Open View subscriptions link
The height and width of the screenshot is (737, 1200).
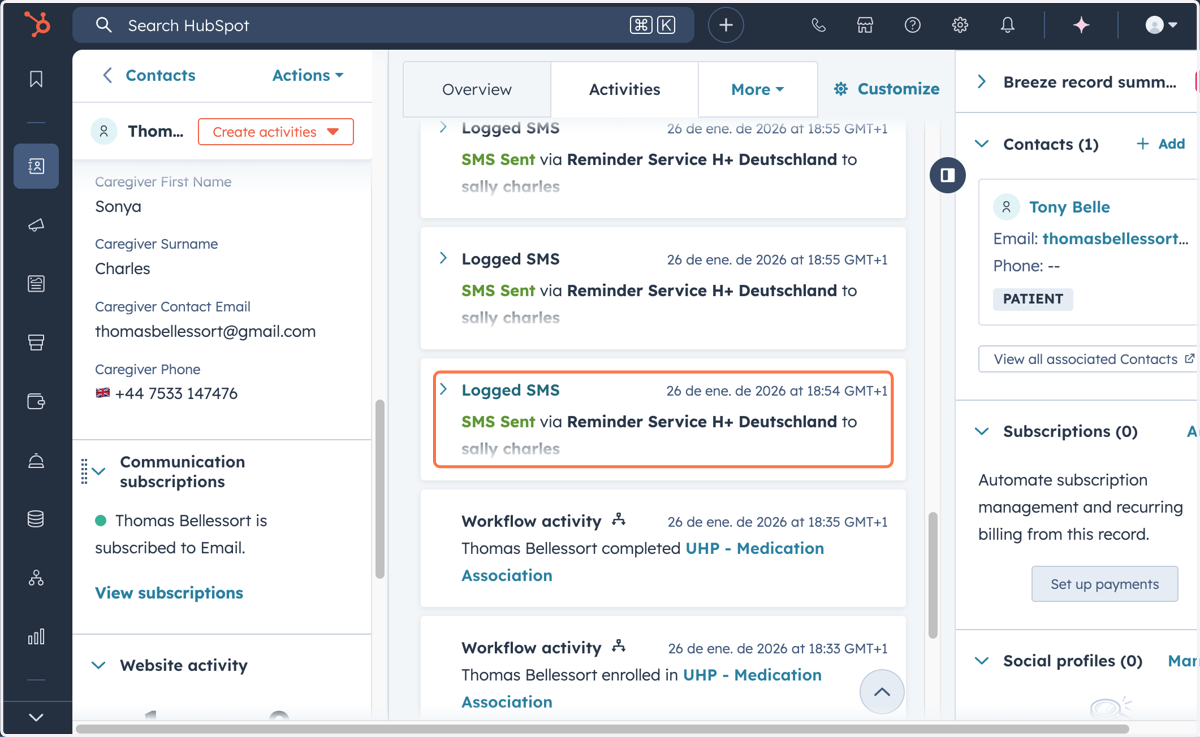169,593
